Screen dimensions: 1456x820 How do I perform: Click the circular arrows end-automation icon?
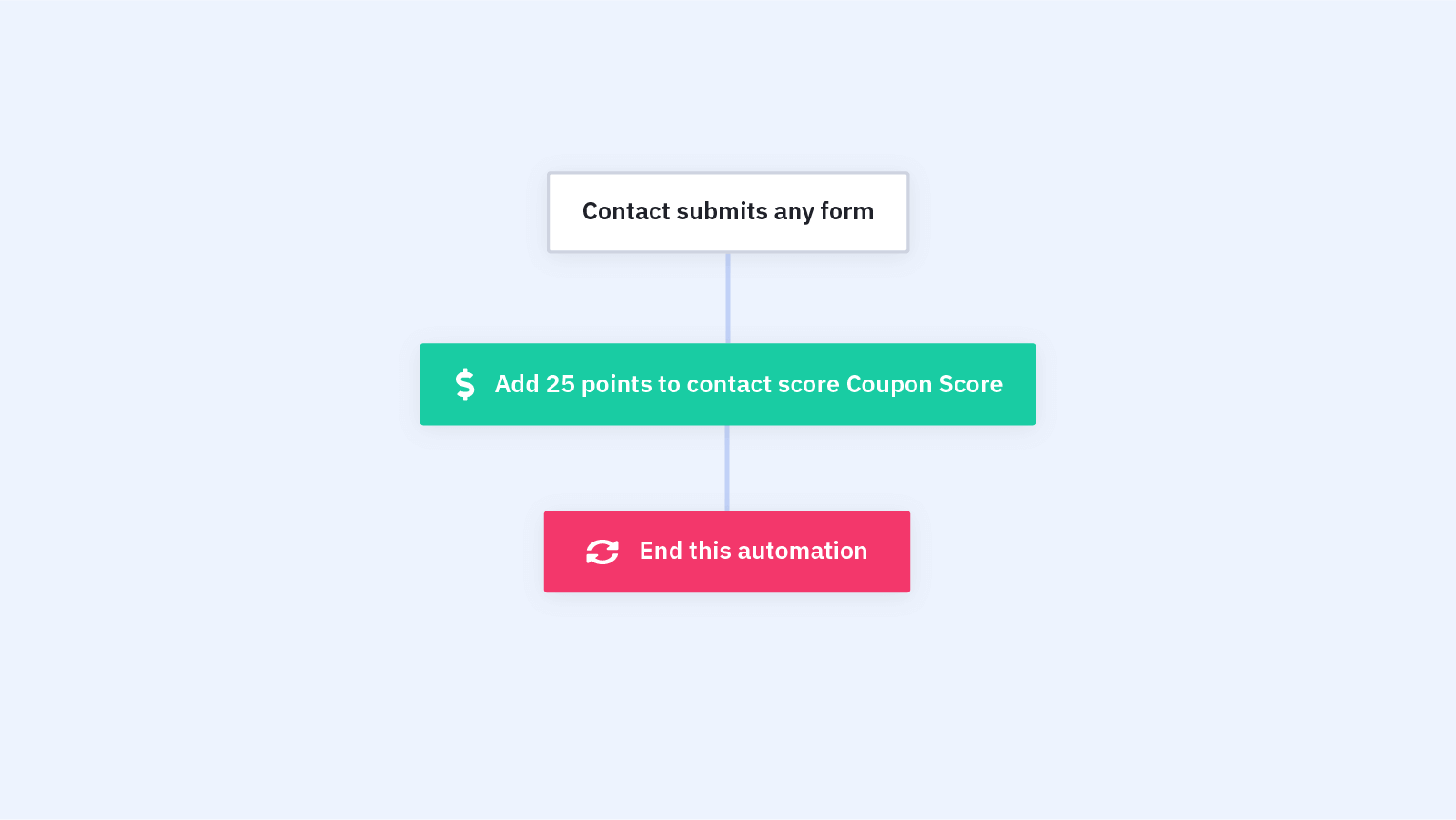coord(602,552)
